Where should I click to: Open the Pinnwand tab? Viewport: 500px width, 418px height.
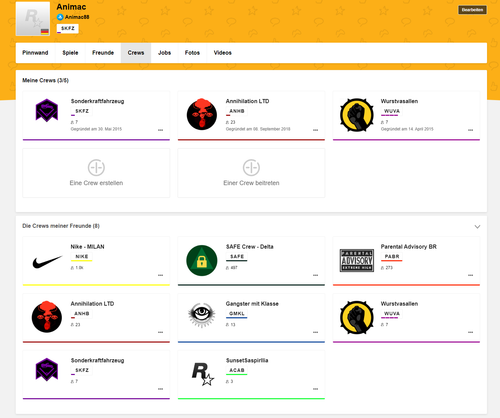tap(35, 53)
